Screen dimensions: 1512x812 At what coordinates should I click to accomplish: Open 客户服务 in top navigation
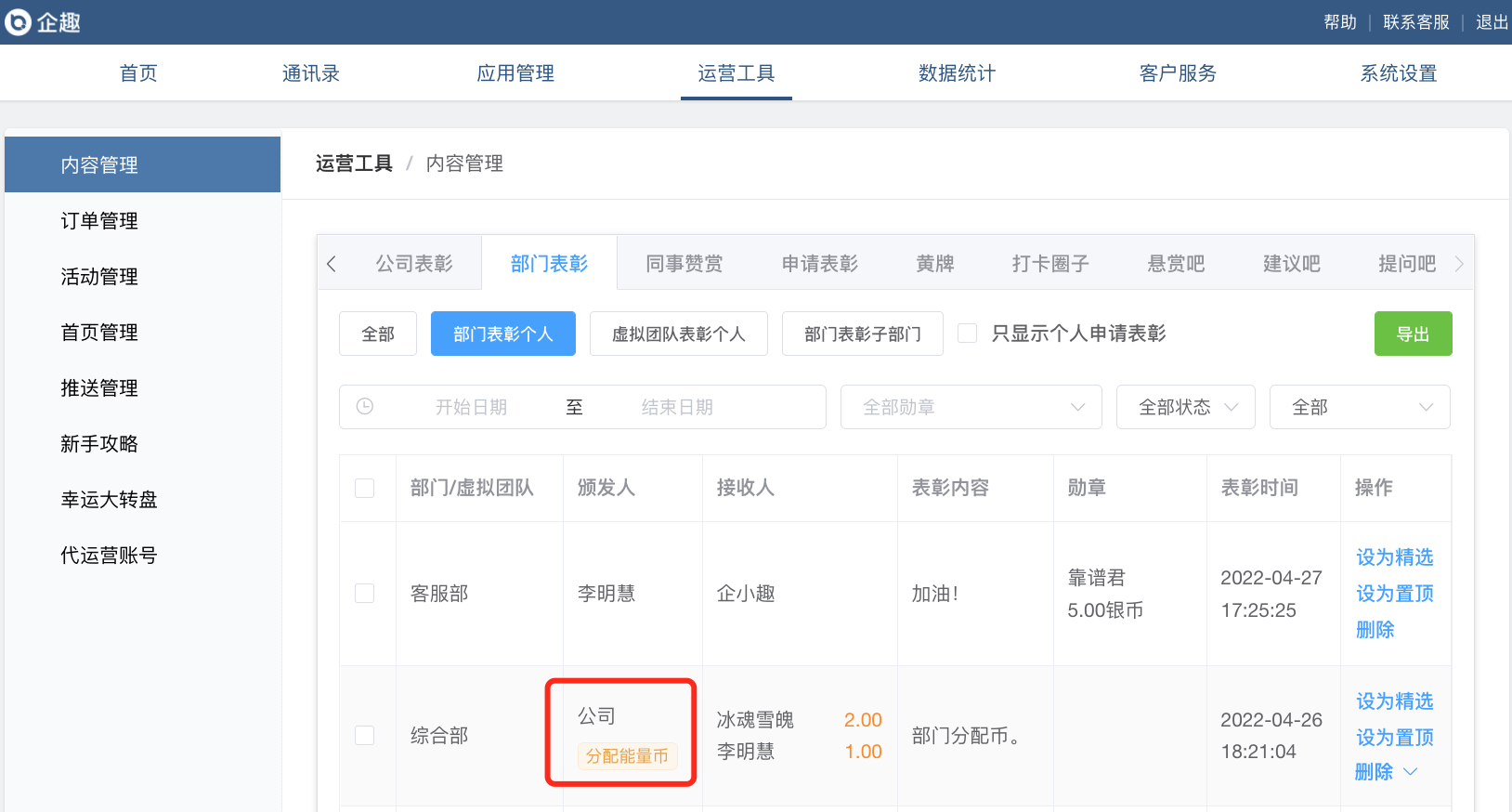click(x=1178, y=72)
